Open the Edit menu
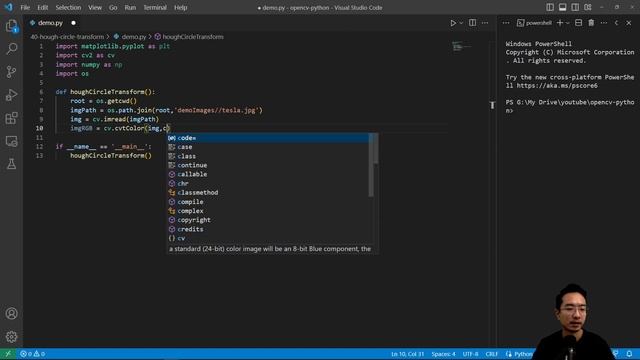This screenshot has height=360, width=640. [x=42, y=7]
